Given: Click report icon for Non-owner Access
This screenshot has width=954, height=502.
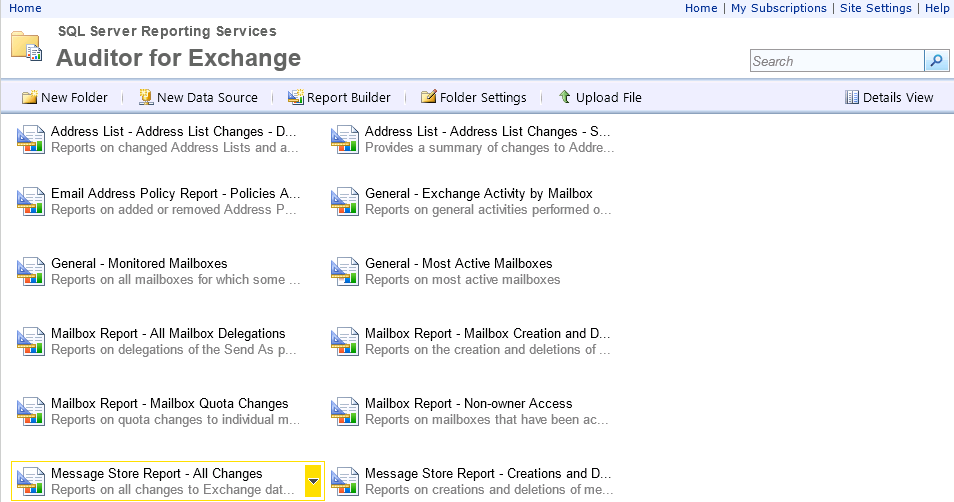Looking at the screenshot, I should [344, 411].
